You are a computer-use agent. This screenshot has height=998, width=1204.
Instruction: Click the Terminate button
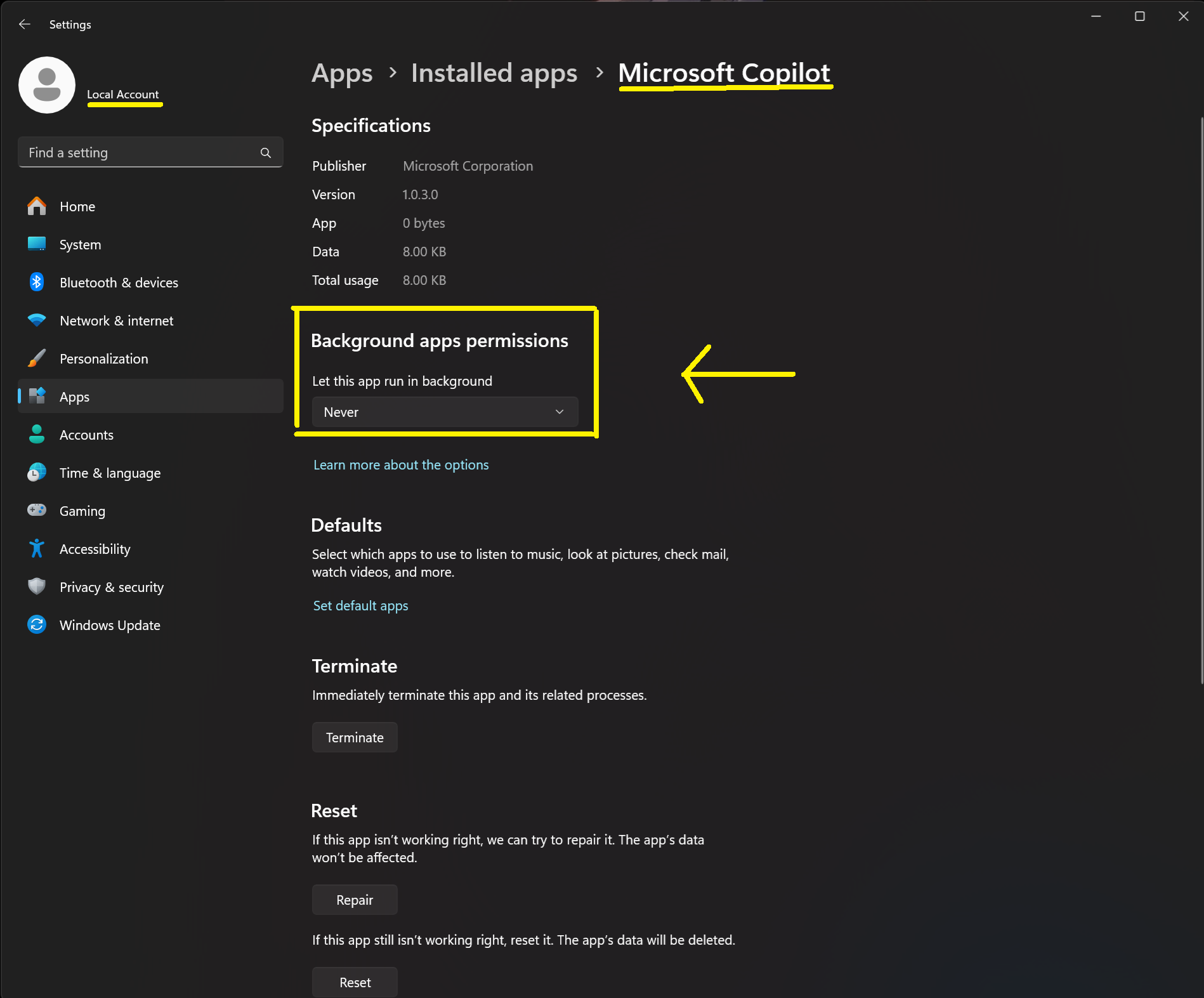point(355,737)
